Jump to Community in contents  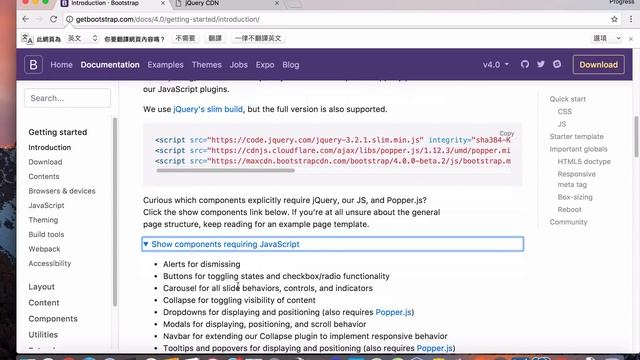pyautogui.click(x=568, y=222)
